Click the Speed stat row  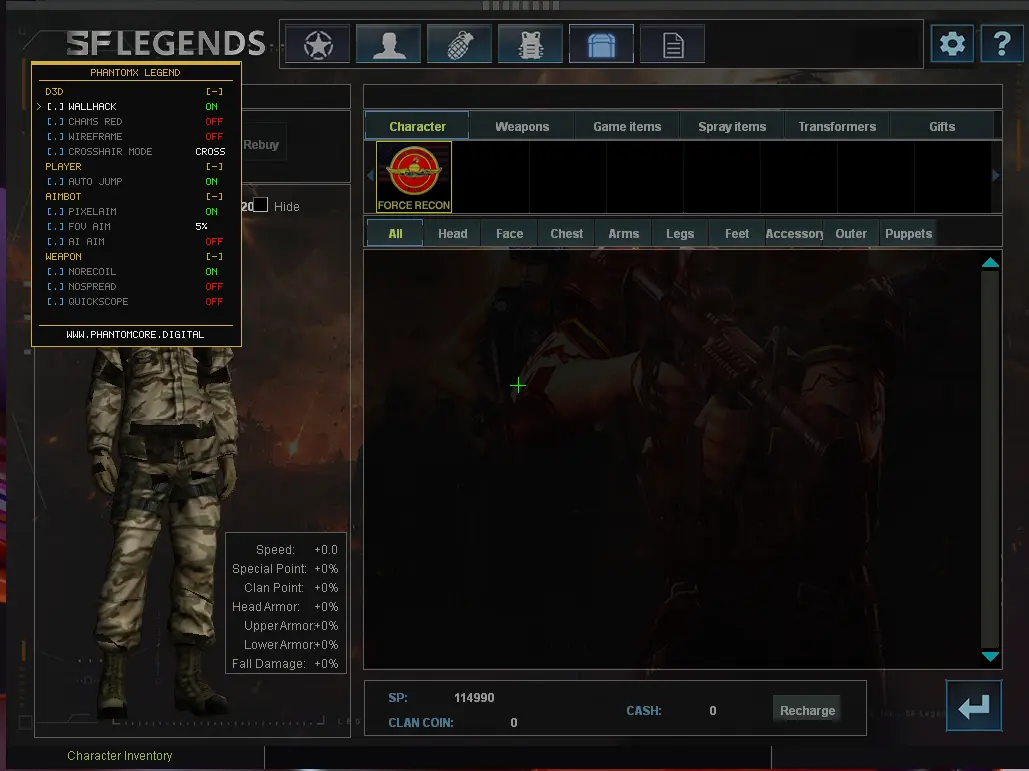click(x=297, y=549)
